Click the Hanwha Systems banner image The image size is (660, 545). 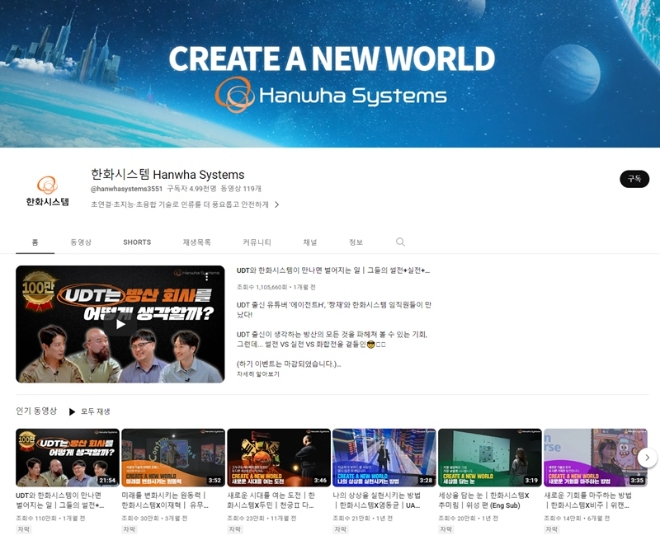pos(330,74)
